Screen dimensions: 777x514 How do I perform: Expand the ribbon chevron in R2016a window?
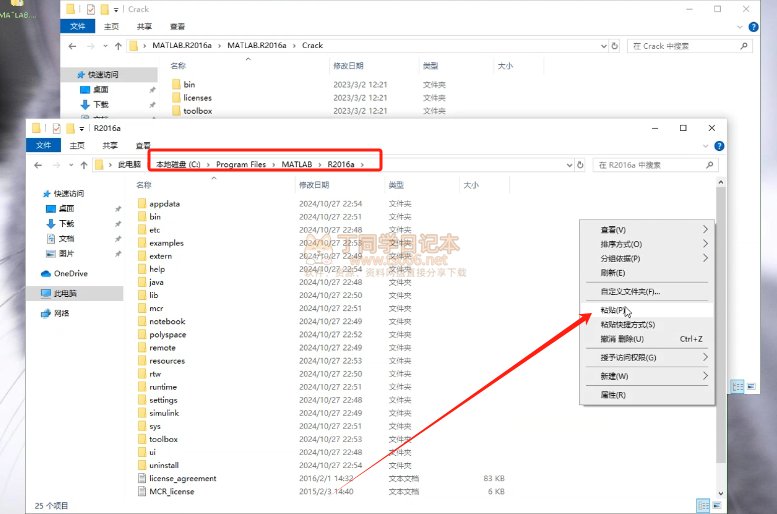(705, 145)
